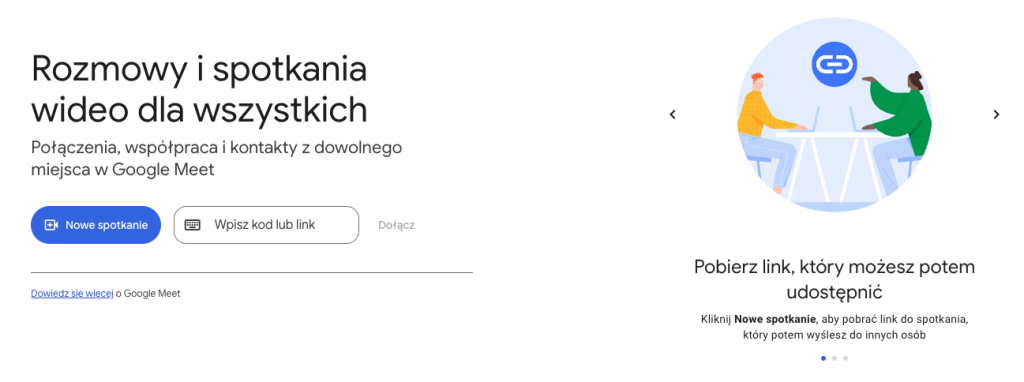Click the Dołącz join button
Image resolution: width=1024 pixels, height=382 pixels.
[x=396, y=225]
